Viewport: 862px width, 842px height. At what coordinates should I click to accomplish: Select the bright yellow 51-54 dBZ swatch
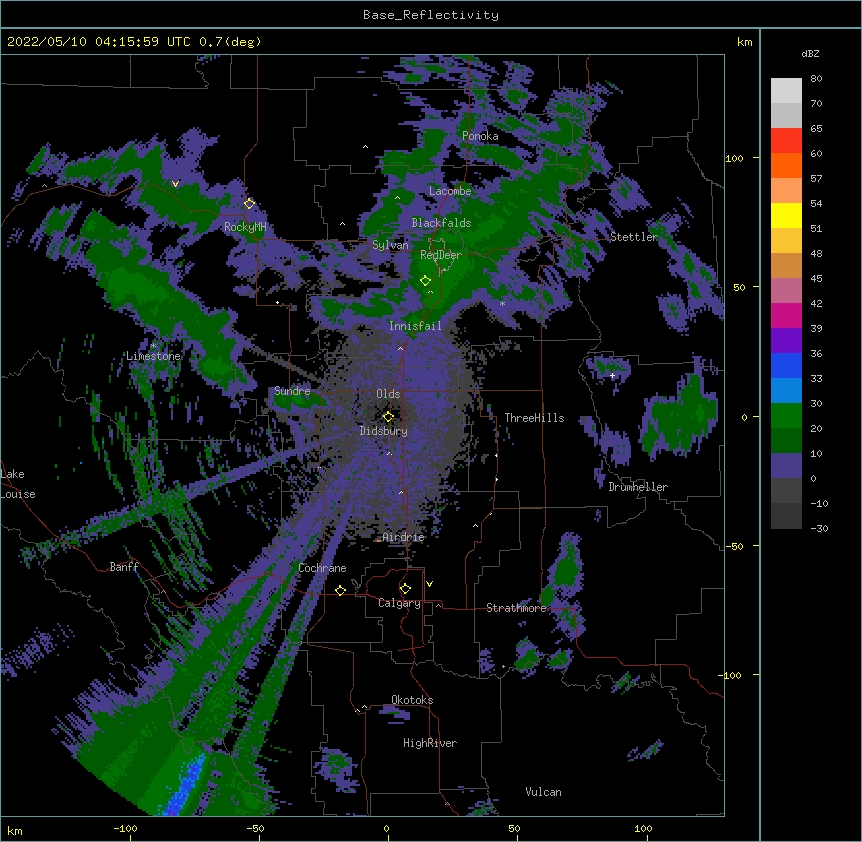pyautogui.click(x=786, y=216)
